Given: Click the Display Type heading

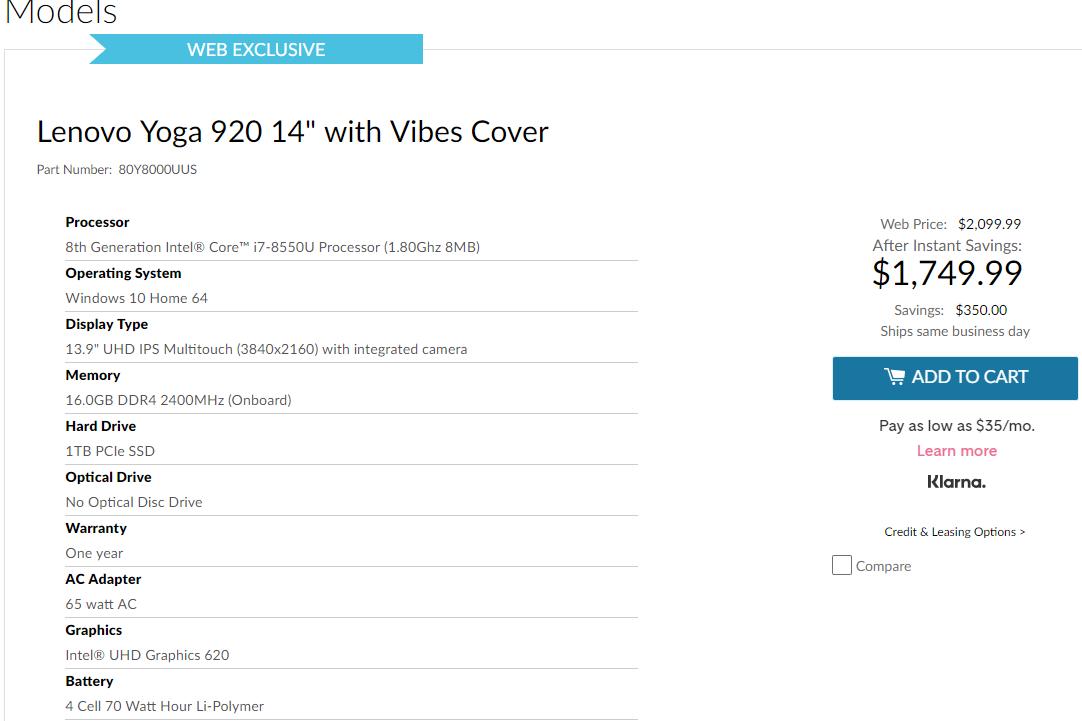Looking at the screenshot, I should 106,324.
